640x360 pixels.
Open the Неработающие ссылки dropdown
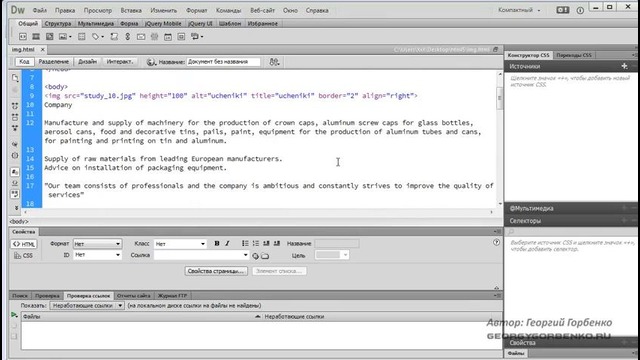click(x=87, y=305)
